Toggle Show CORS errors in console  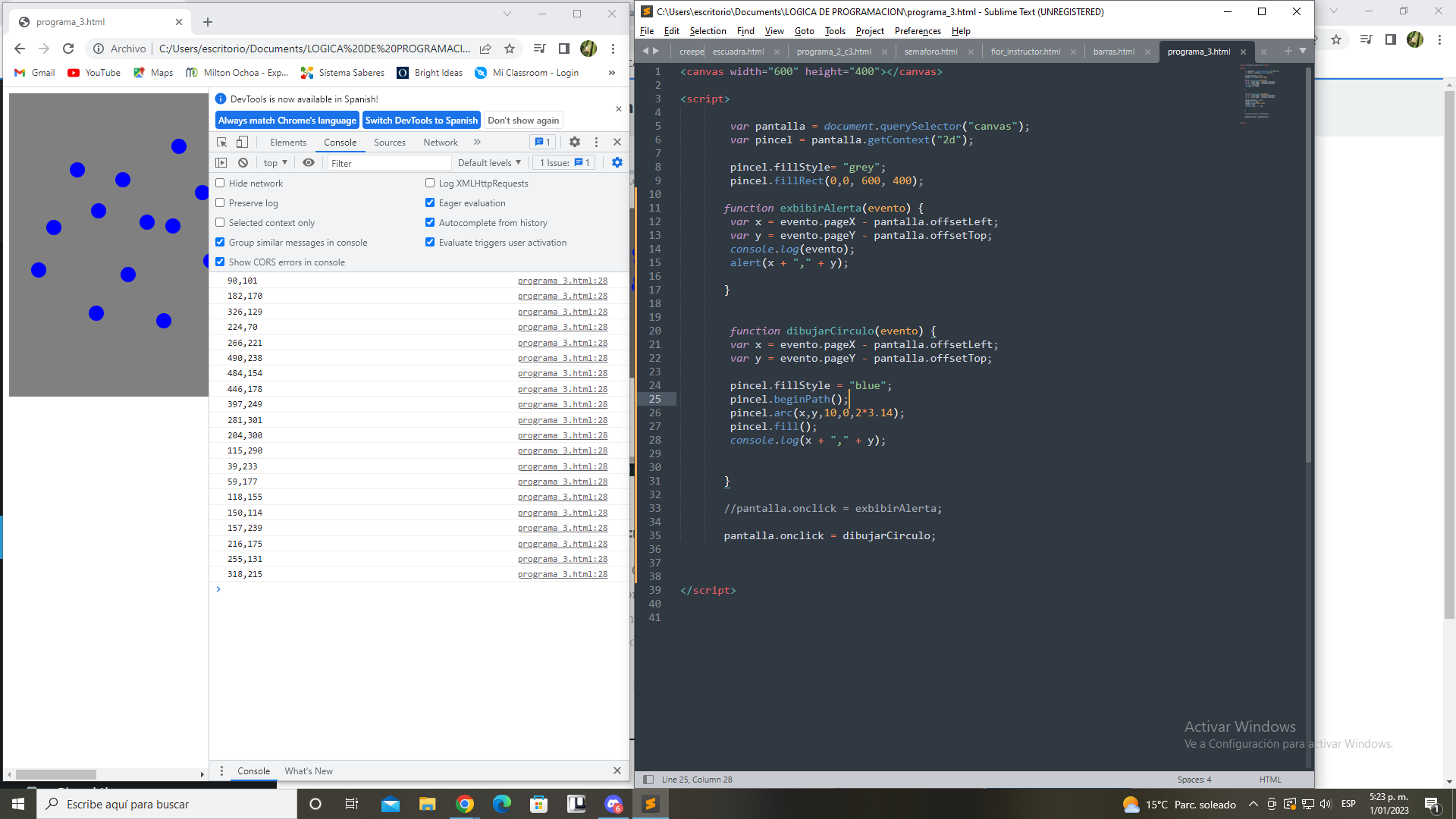tap(221, 262)
